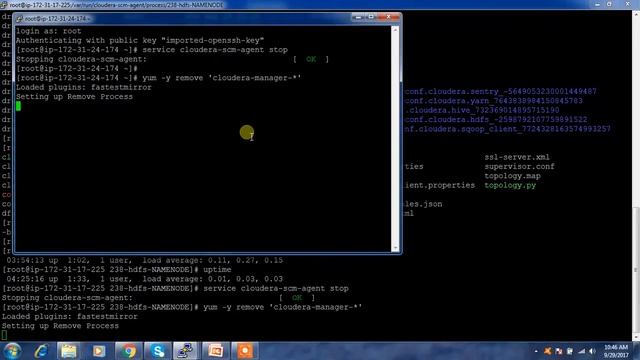Click cloudera.sqoop_client directory name in back window
Viewport: 640px width, 360px height.
pyautogui.click(x=508, y=129)
